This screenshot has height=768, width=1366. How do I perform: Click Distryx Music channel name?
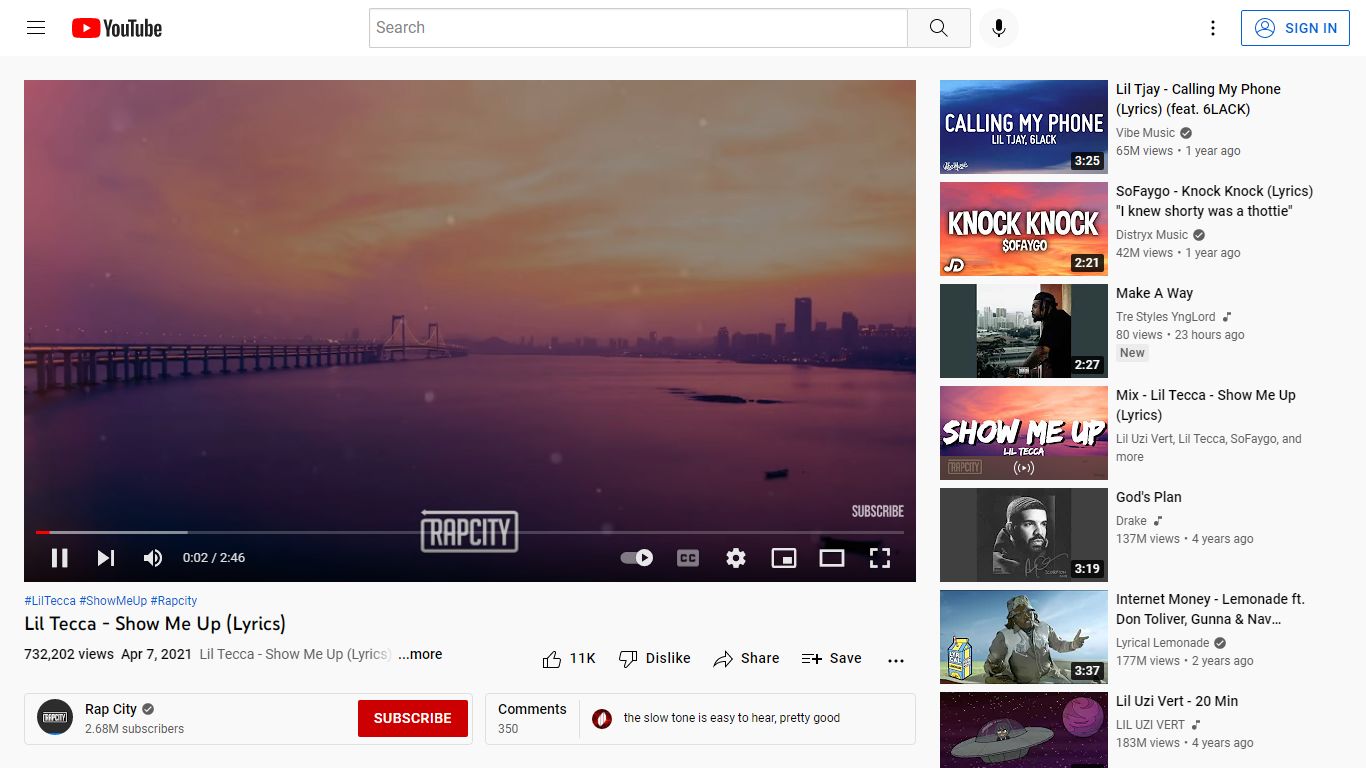[x=1152, y=235]
